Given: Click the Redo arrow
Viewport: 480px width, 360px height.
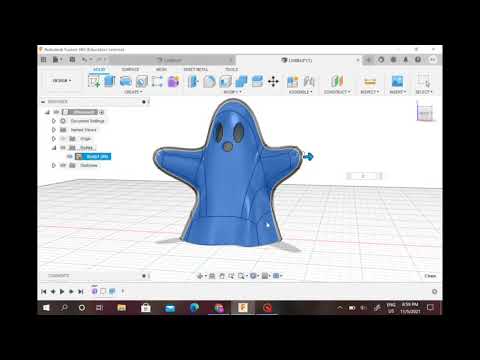Looking at the screenshot, I should pyautogui.click(x=100, y=60).
